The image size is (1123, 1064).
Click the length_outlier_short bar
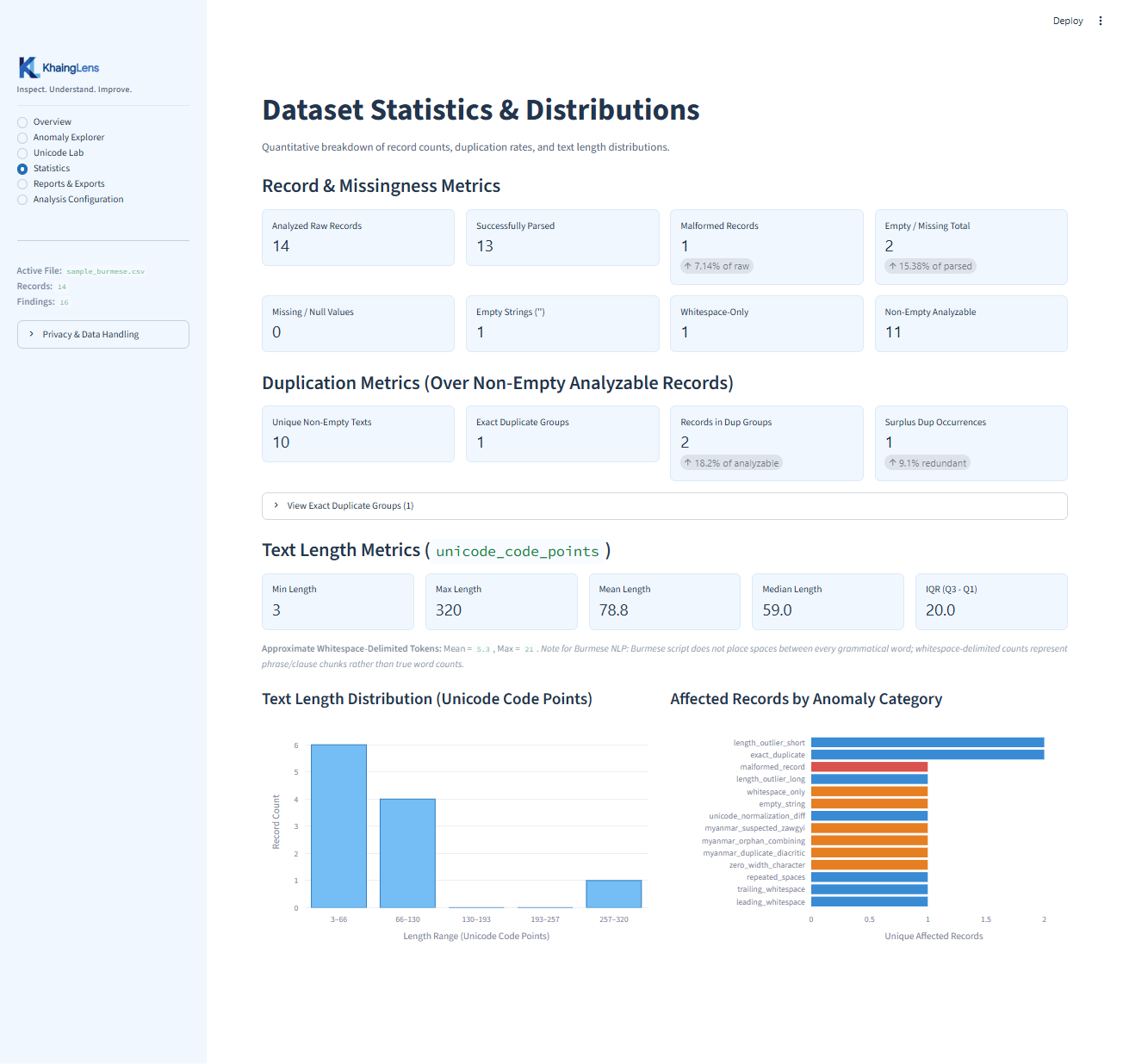tap(928, 743)
